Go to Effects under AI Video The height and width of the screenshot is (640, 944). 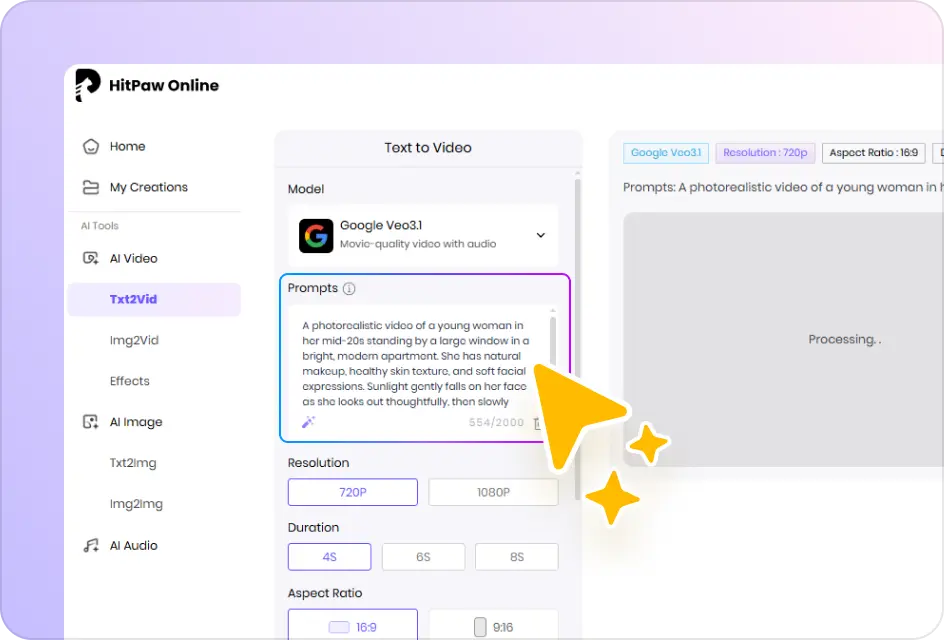[x=130, y=381]
